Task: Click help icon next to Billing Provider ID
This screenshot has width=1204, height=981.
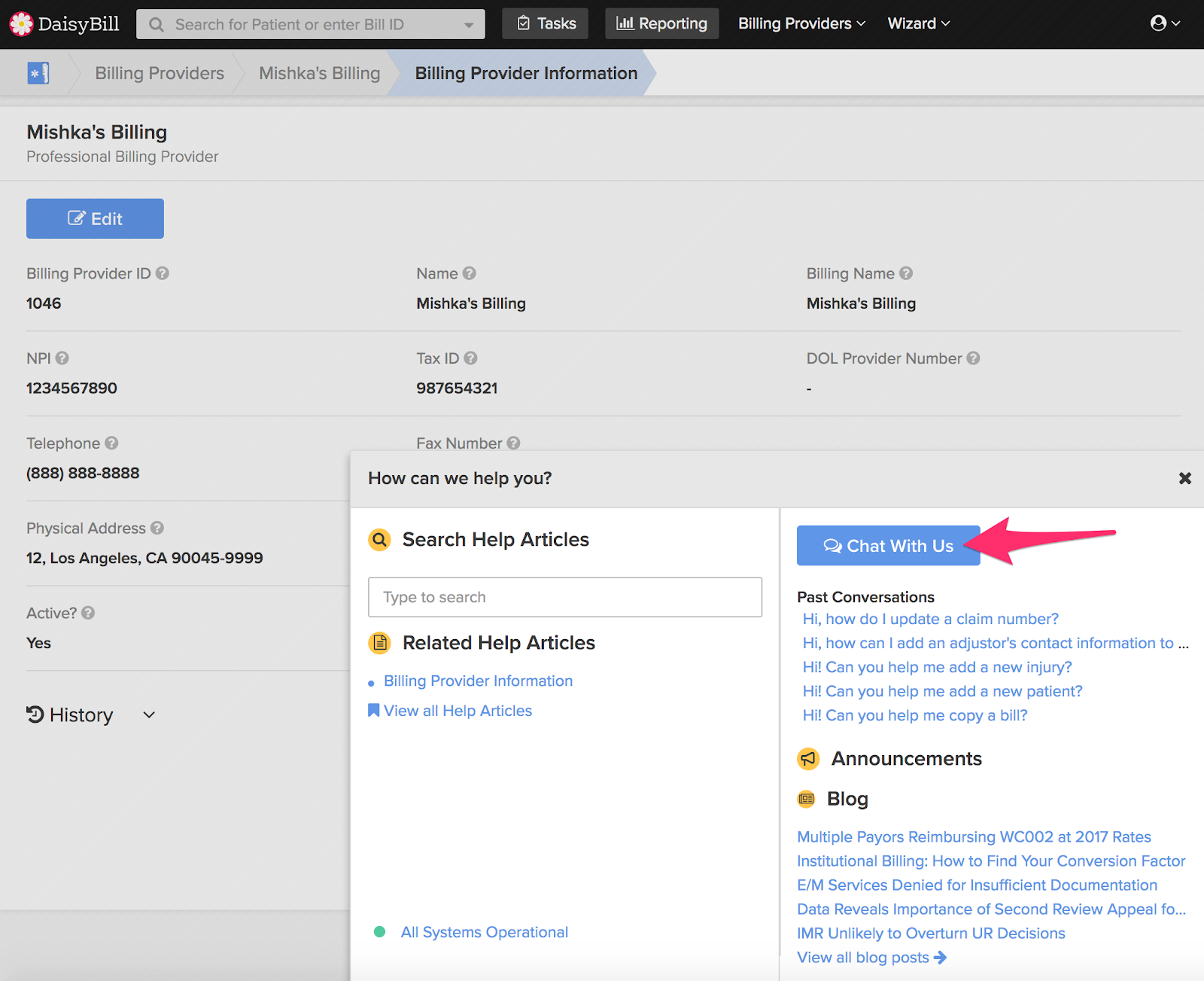Action: [x=162, y=273]
